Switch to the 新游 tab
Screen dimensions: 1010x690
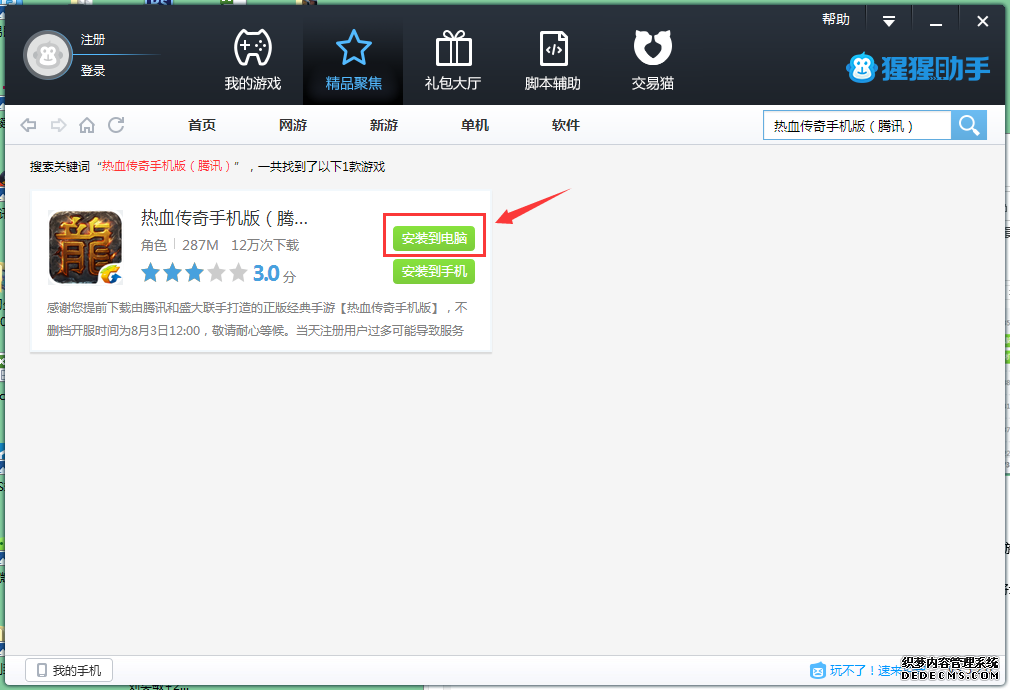click(x=384, y=125)
